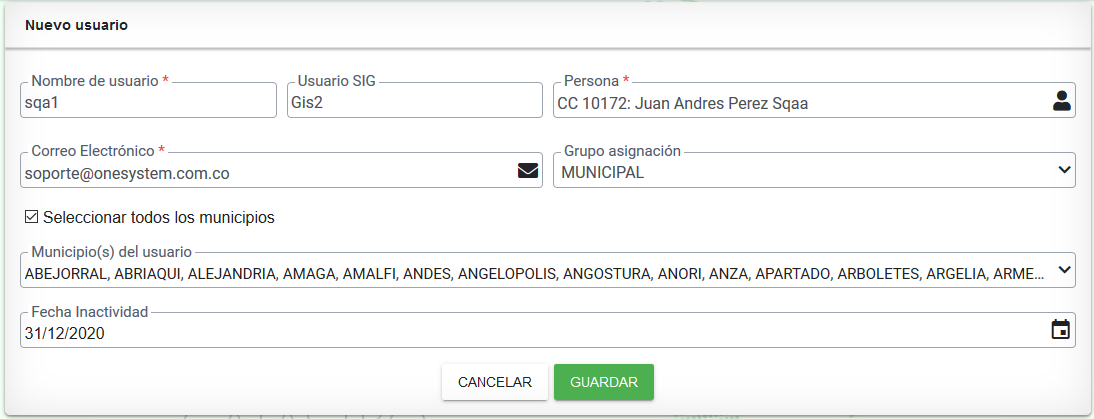
Task: Click the 'Nombre de usuario' field label
Action: (x=95, y=81)
